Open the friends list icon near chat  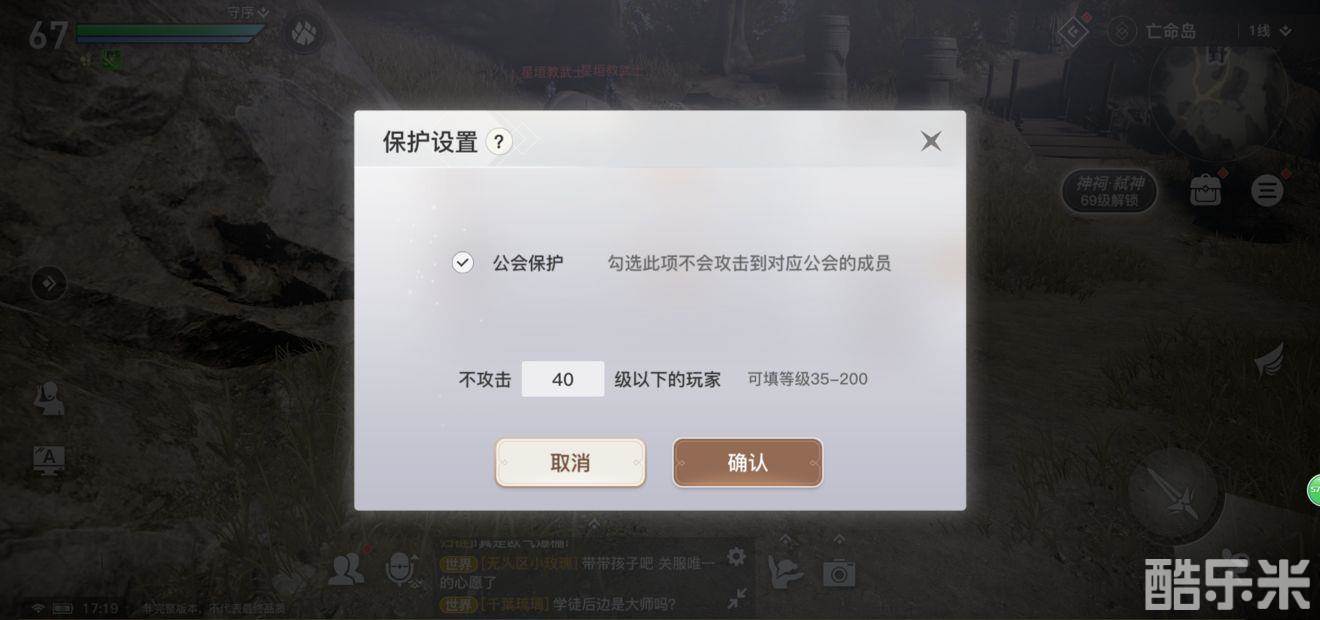(x=346, y=569)
